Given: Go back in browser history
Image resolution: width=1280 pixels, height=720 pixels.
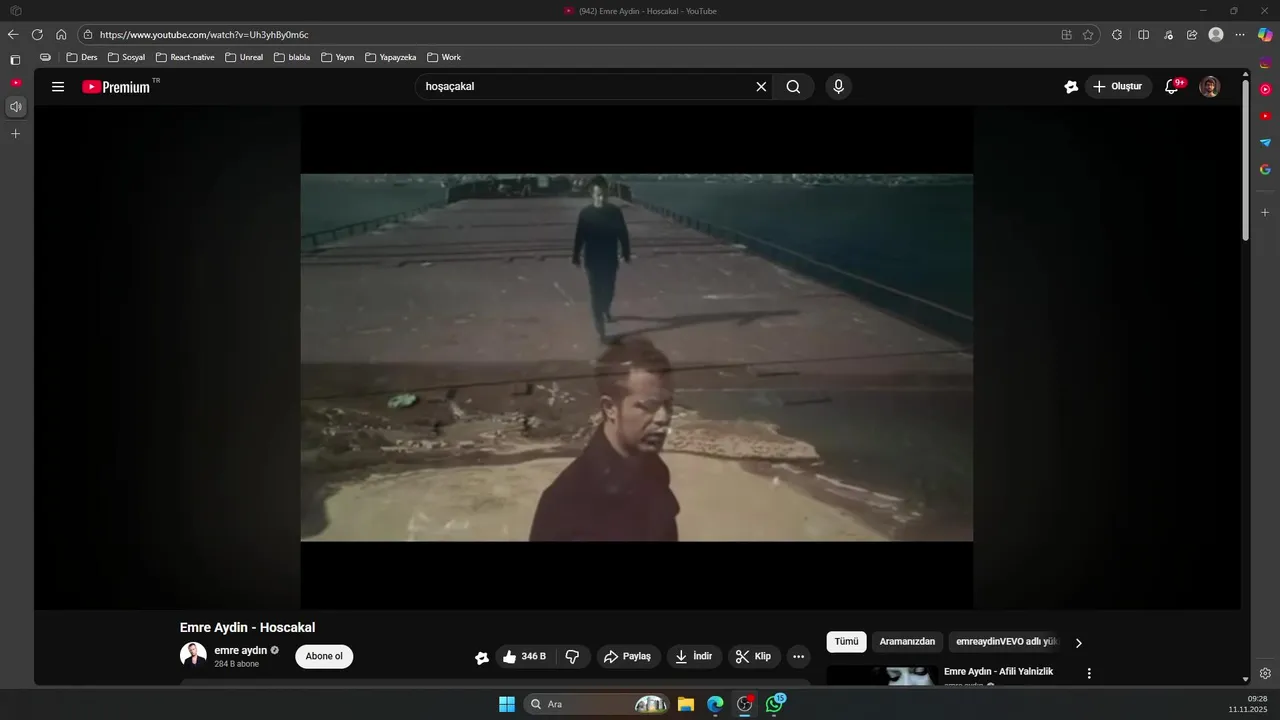Looking at the screenshot, I should [13, 34].
